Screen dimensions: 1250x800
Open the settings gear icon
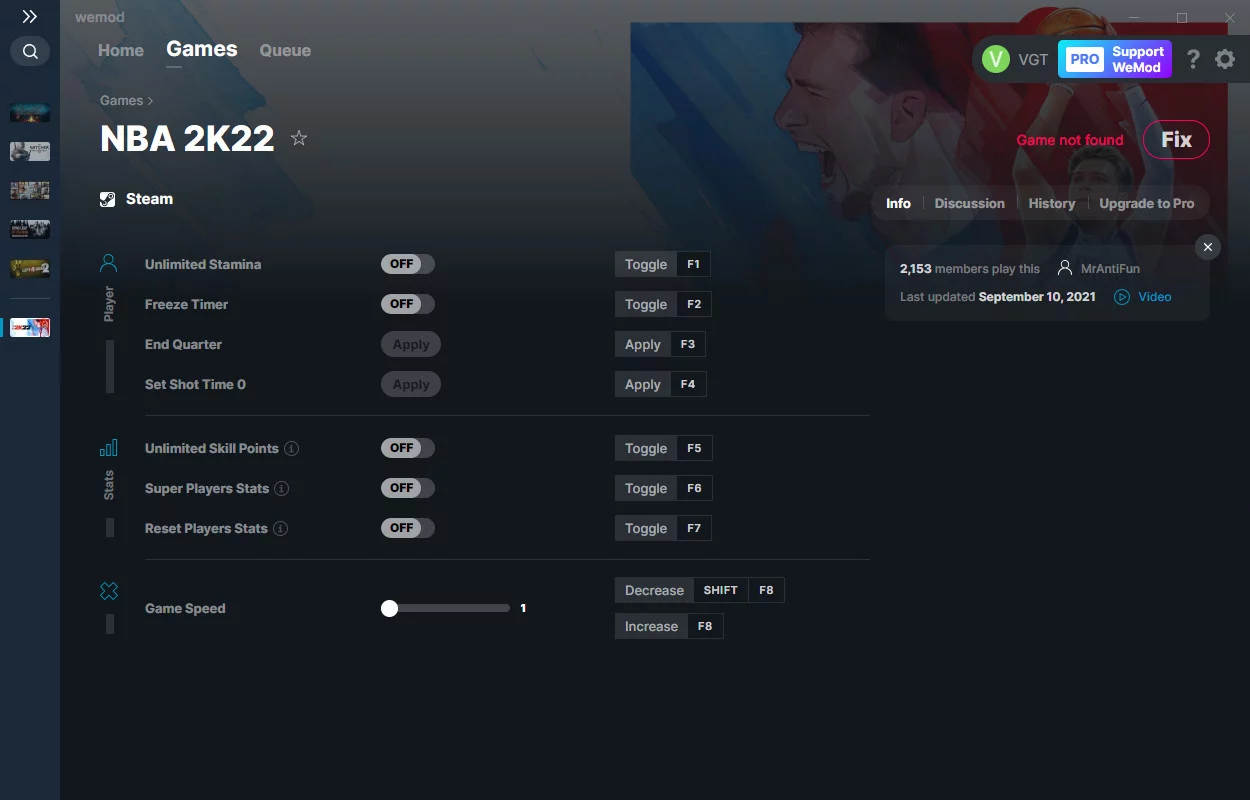1225,59
